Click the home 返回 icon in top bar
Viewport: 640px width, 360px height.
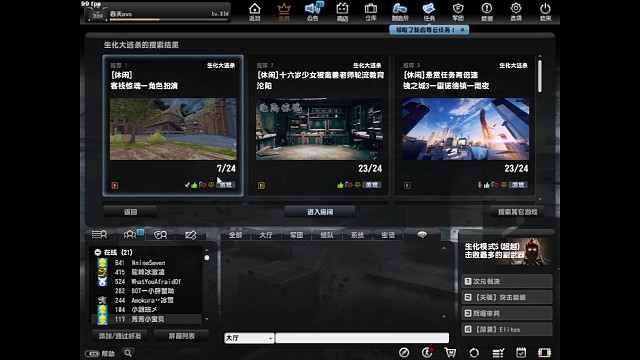pyautogui.click(x=255, y=12)
